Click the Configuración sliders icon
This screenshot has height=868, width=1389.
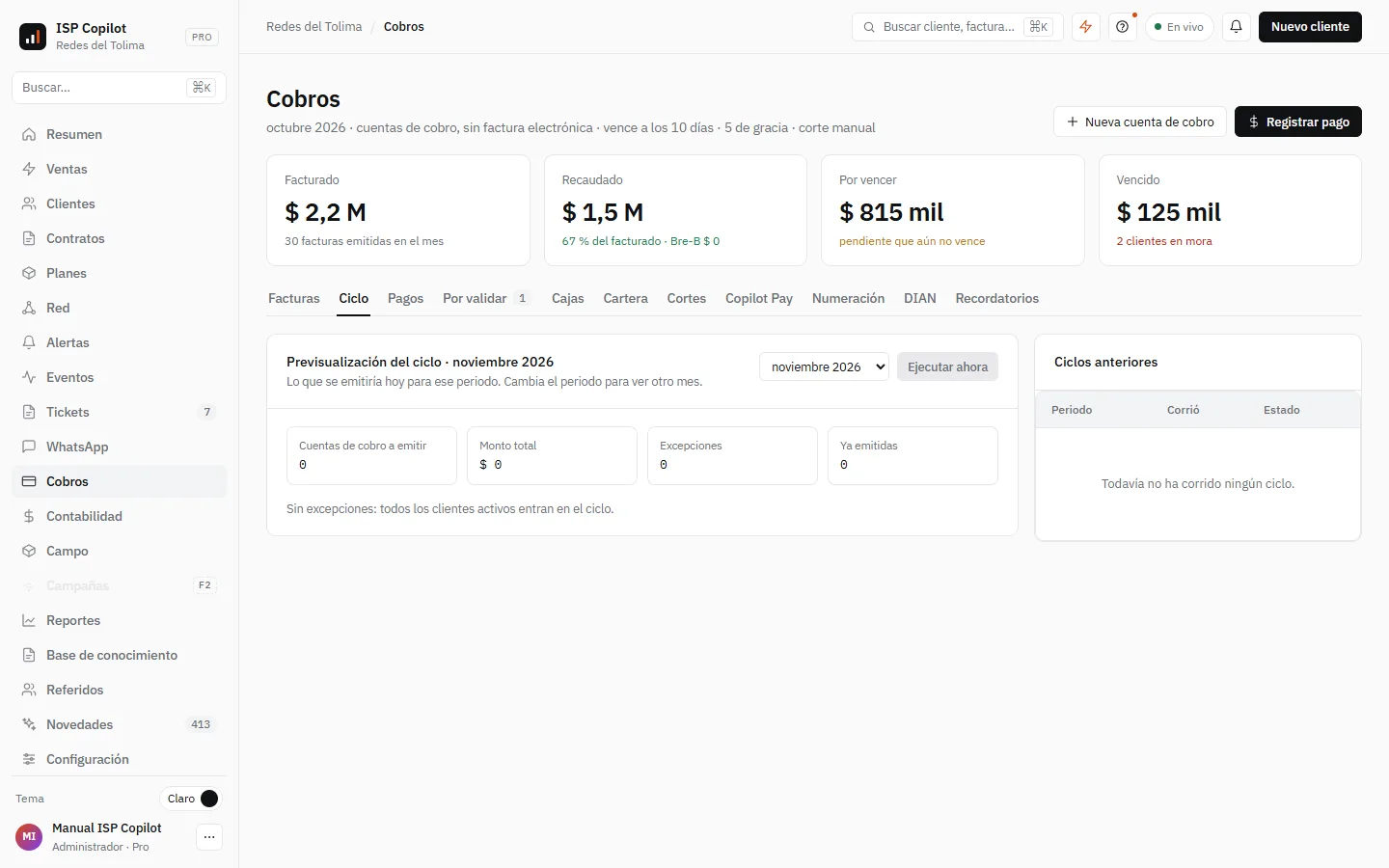click(x=29, y=759)
